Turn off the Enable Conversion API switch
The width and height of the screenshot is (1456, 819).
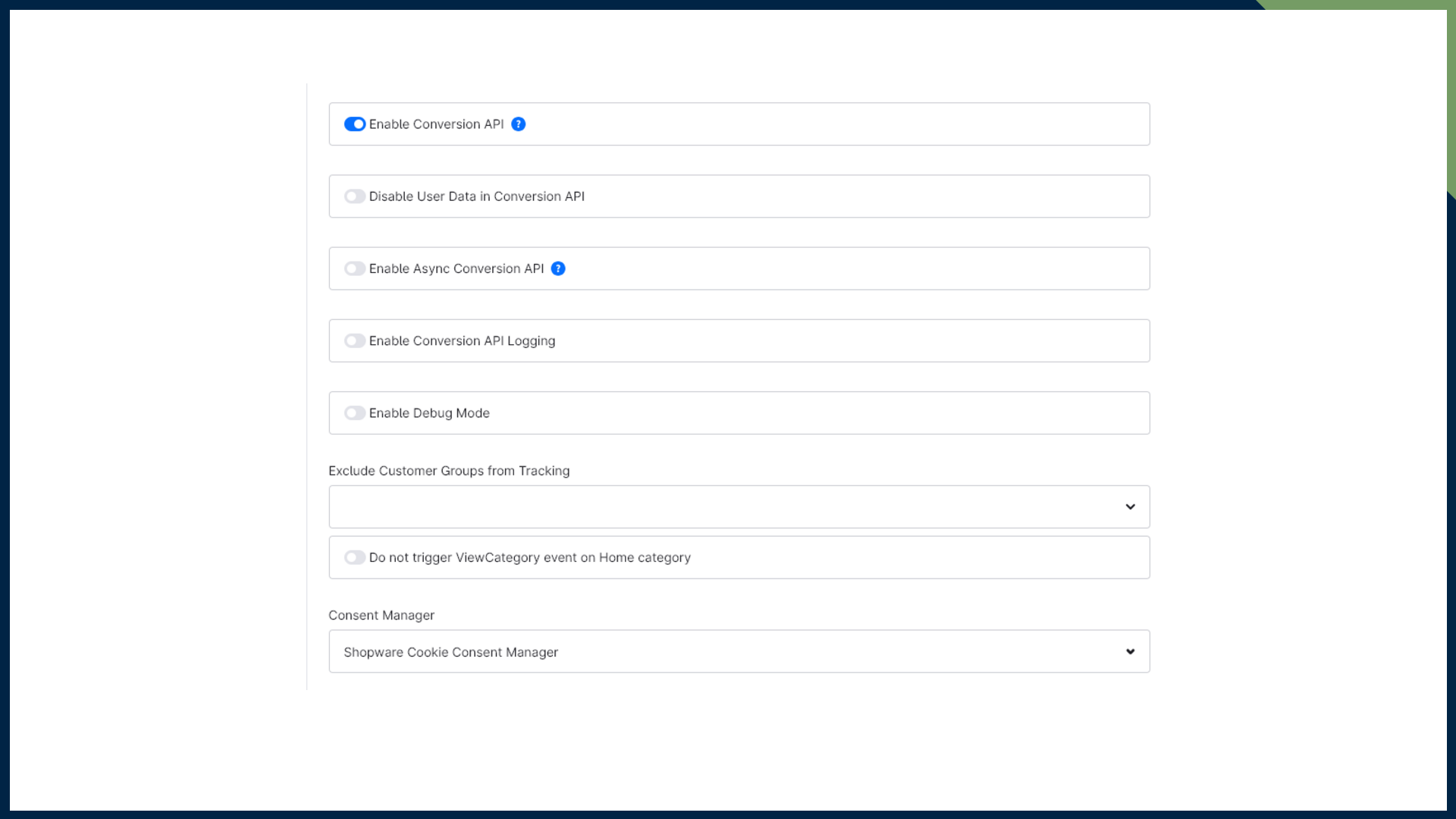(x=354, y=124)
